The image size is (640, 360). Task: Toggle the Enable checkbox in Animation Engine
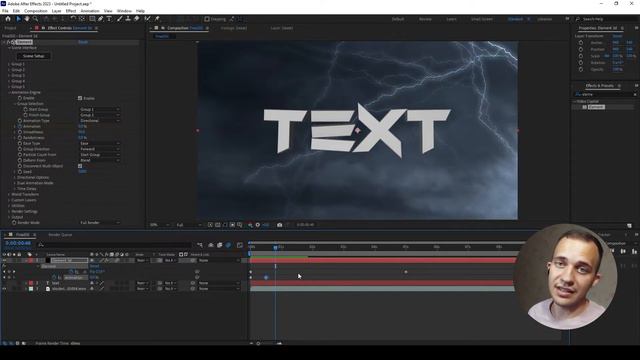coord(80,98)
